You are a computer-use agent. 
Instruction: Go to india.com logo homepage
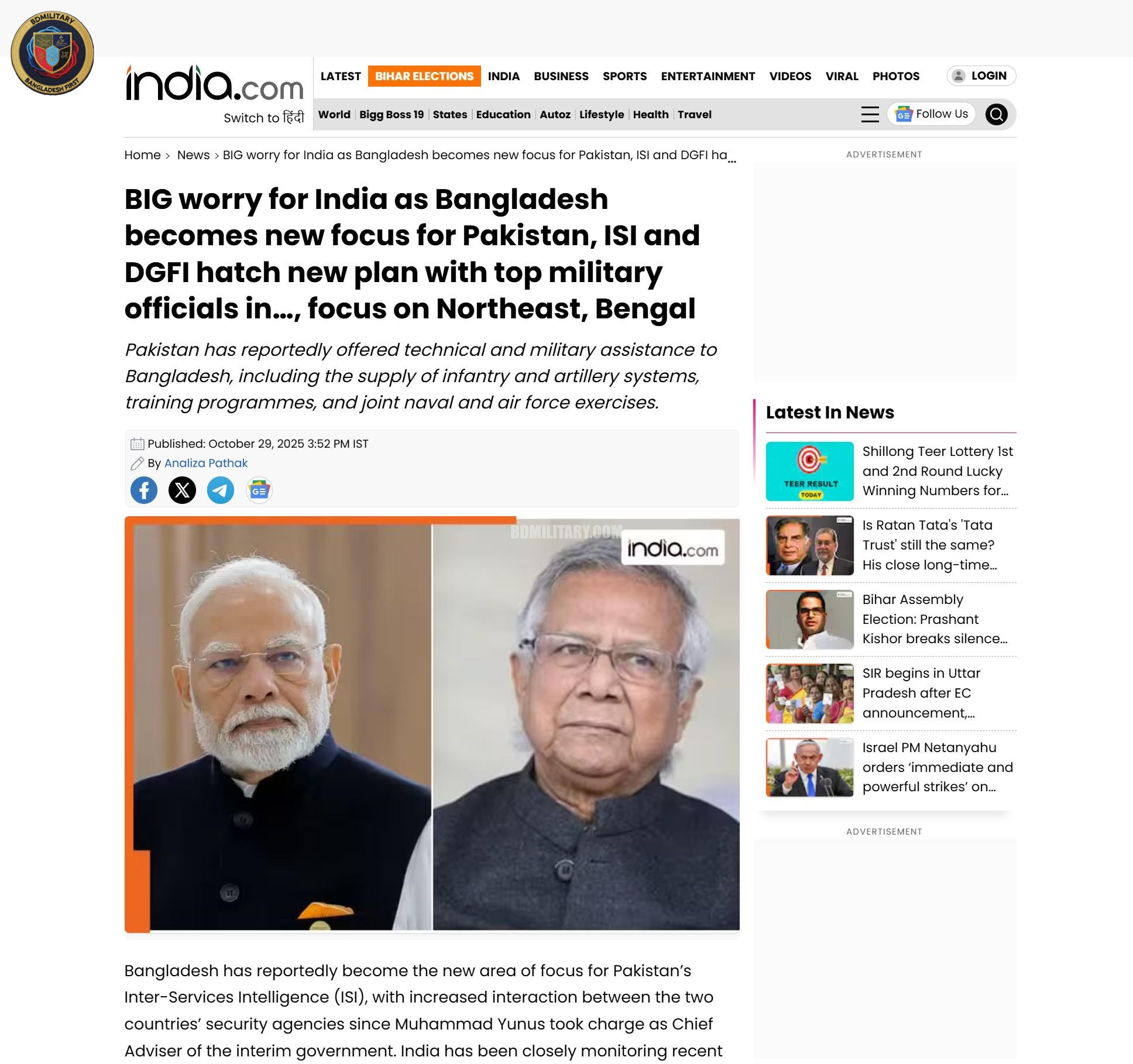click(215, 83)
